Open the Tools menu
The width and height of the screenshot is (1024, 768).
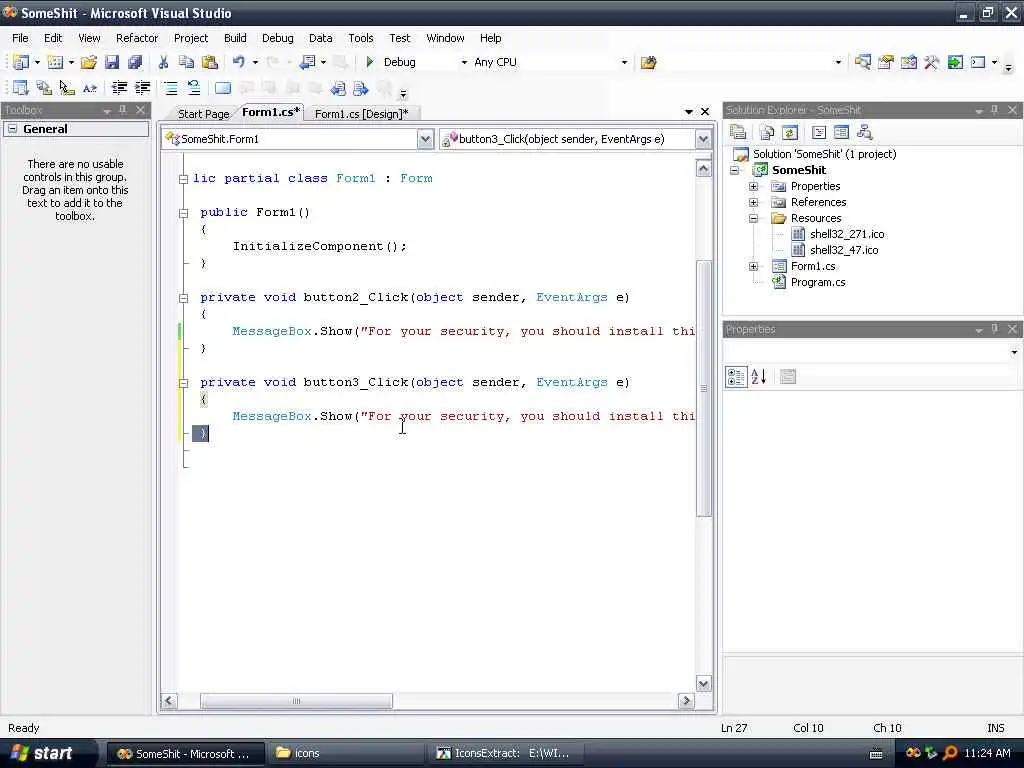pos(360,38)
